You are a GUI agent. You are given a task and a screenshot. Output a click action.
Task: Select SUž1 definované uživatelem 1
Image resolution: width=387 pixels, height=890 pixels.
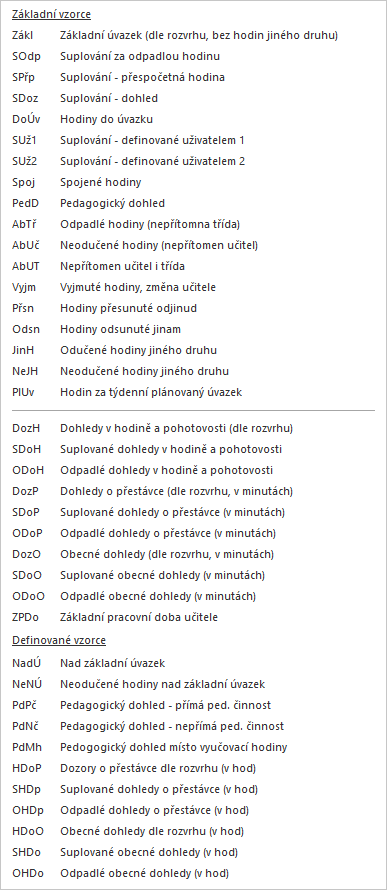pos(128,140)
